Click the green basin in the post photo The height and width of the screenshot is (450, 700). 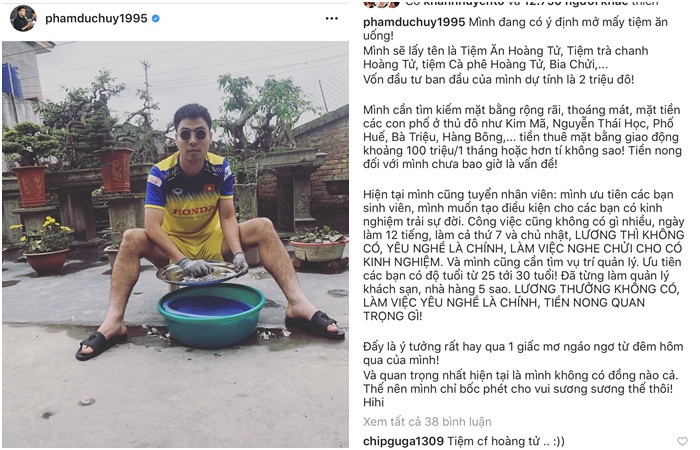click(211, 316)
